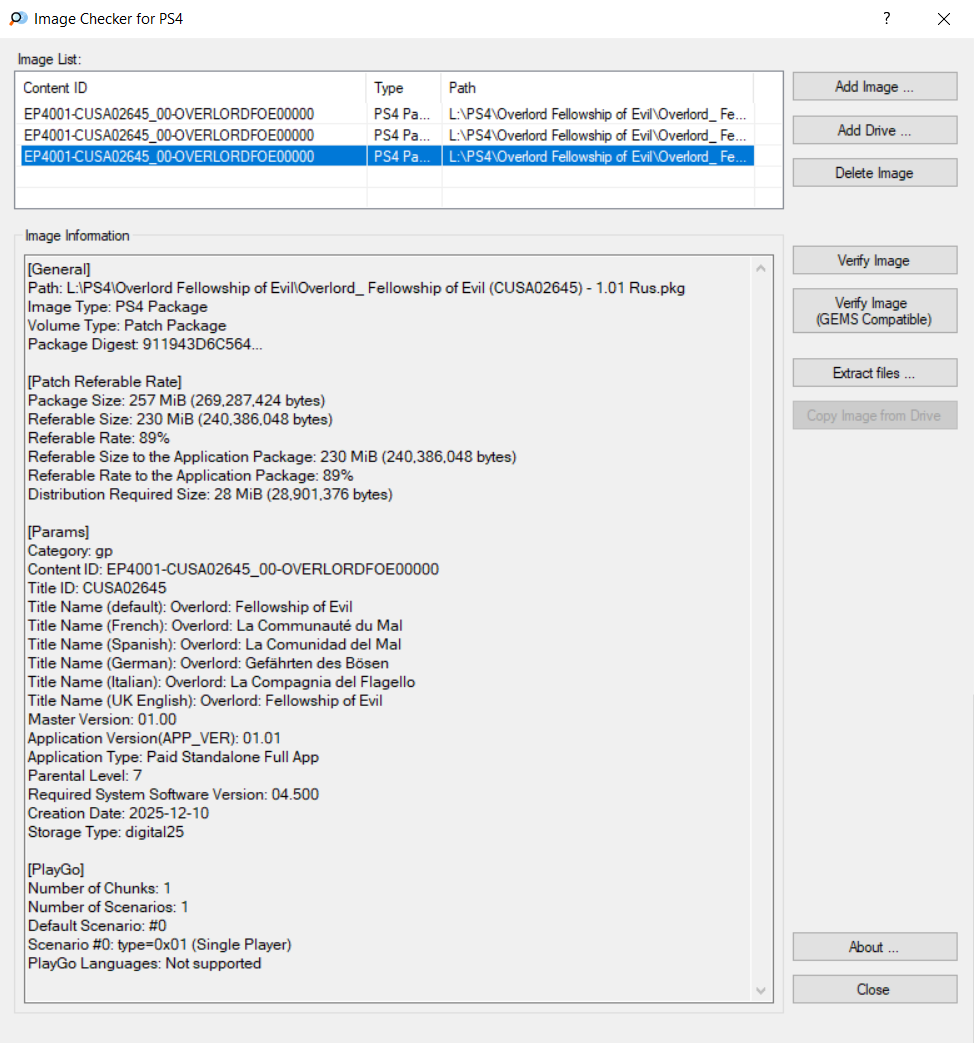Click the Image Checker app icon in title bar
The height and width of the screenshot is (1043, 974).
click(x=17, y=19)
